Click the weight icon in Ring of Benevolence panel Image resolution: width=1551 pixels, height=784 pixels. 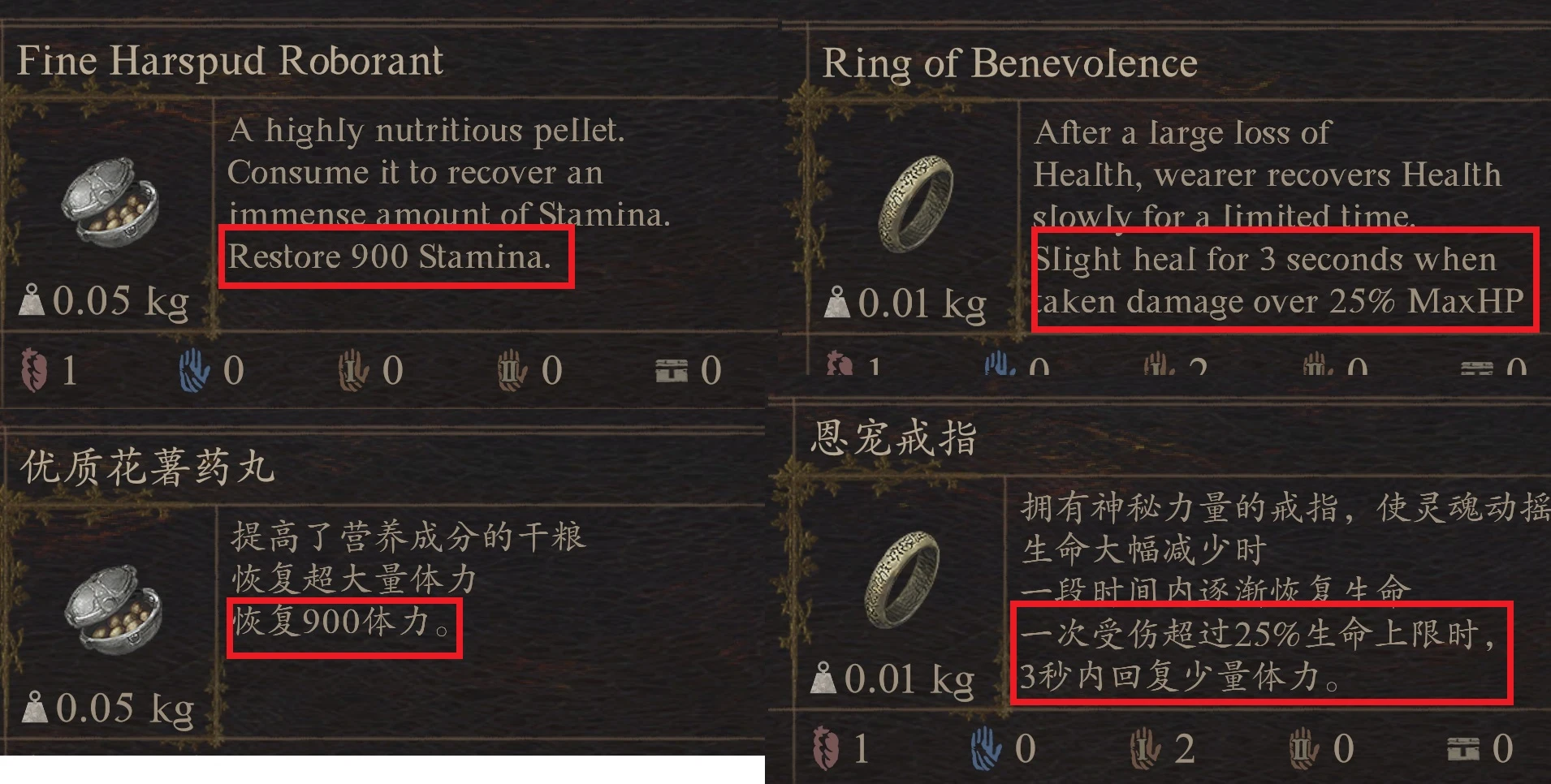coord(836,303)
